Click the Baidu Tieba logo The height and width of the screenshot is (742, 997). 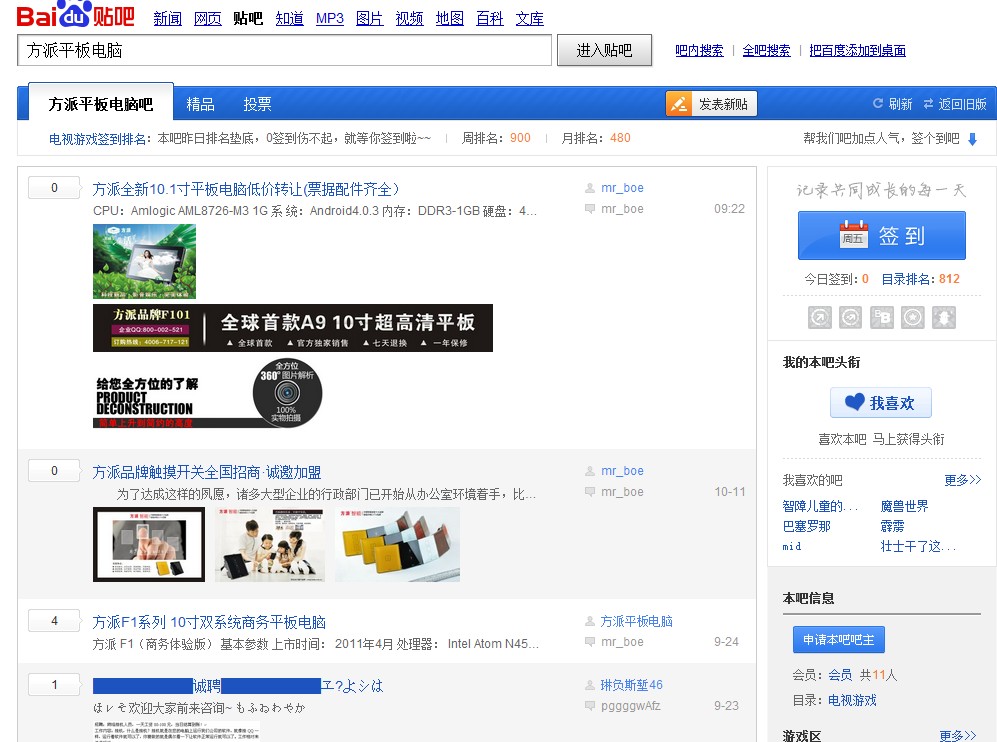[x=75, y=14]
